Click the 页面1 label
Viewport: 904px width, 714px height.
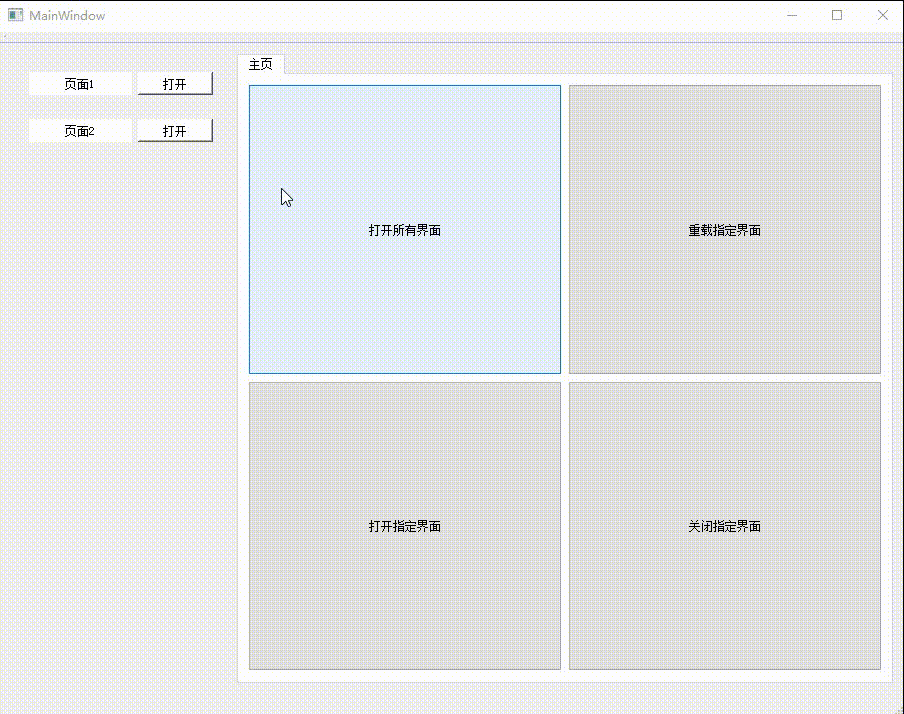tap(80, 84)
